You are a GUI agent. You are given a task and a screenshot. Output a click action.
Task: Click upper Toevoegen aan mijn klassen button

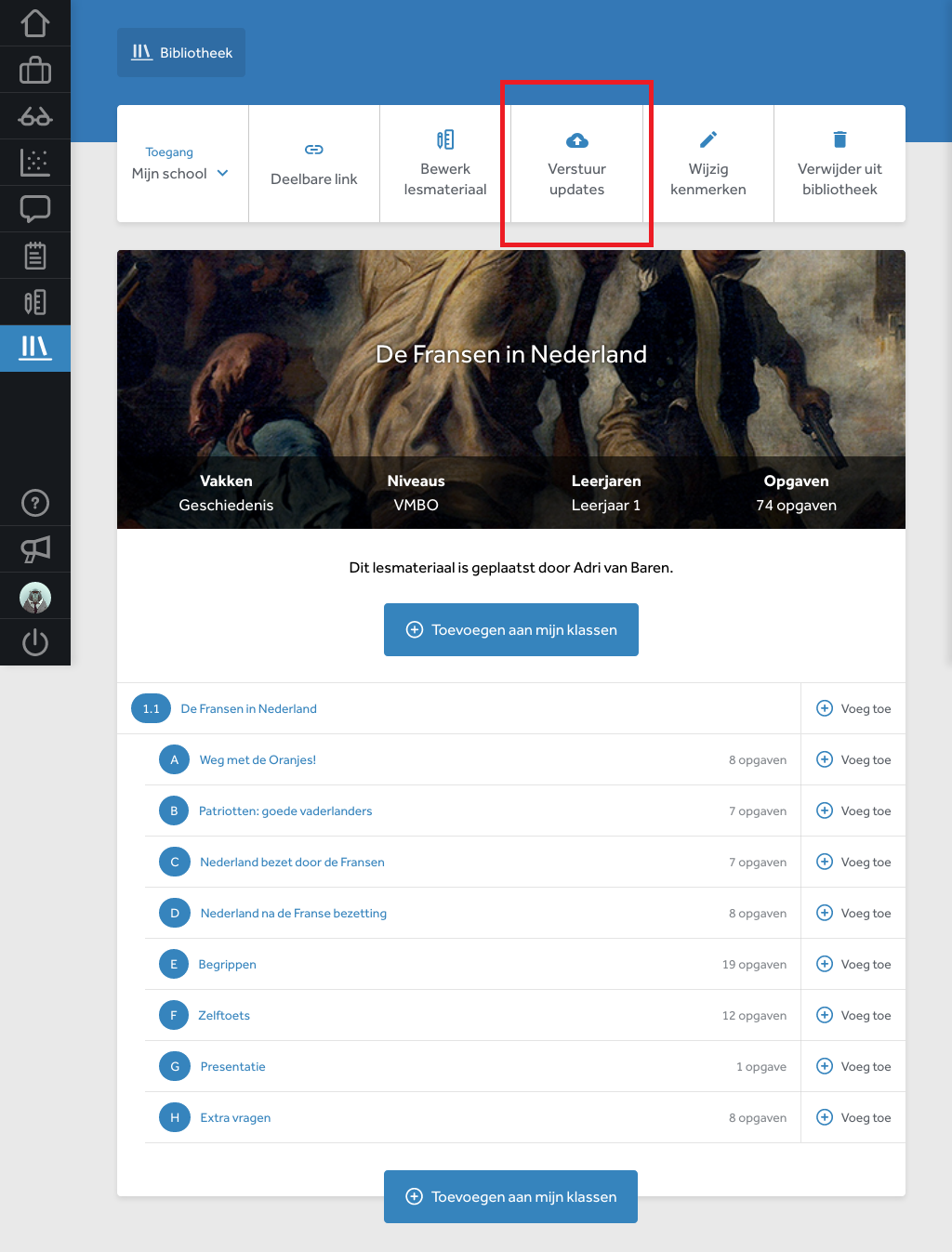(511, 630)
